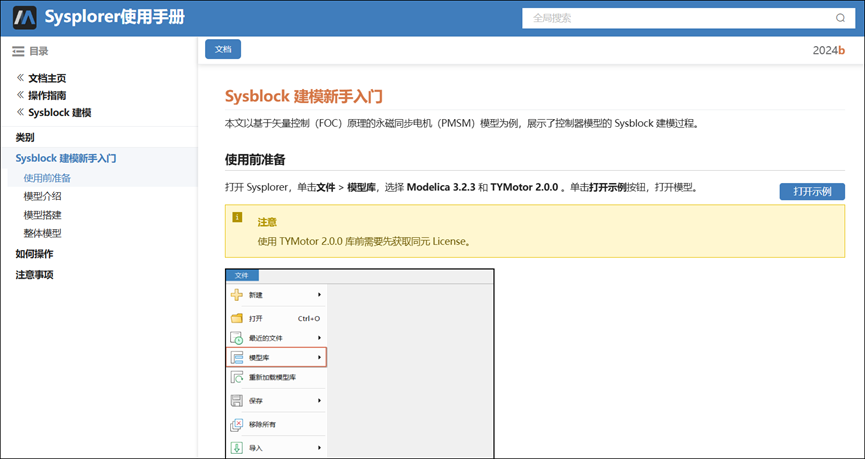Click the 重新加载模型库 icon
865x459 pixels.
237,378
